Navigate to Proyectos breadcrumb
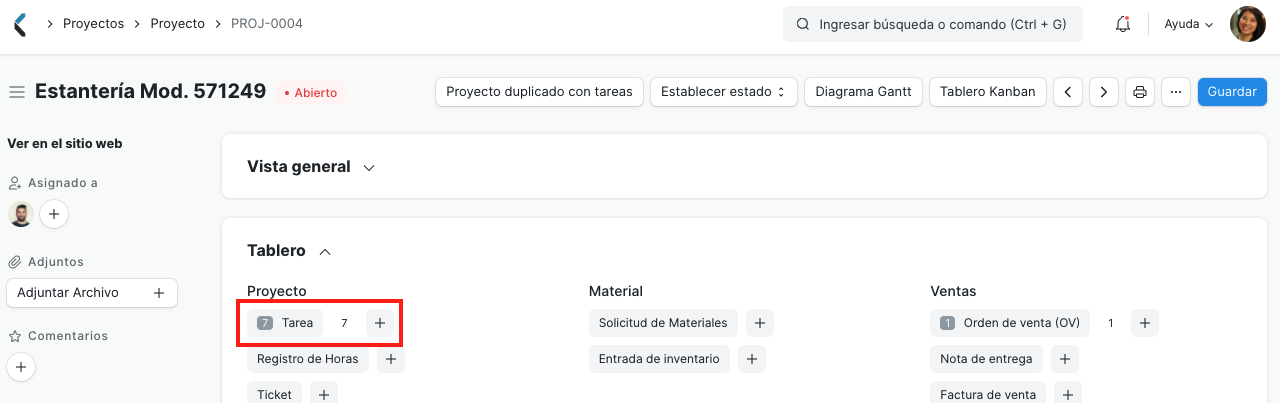The height and width of the screenshot is (403, 1280). click(94, 23)
